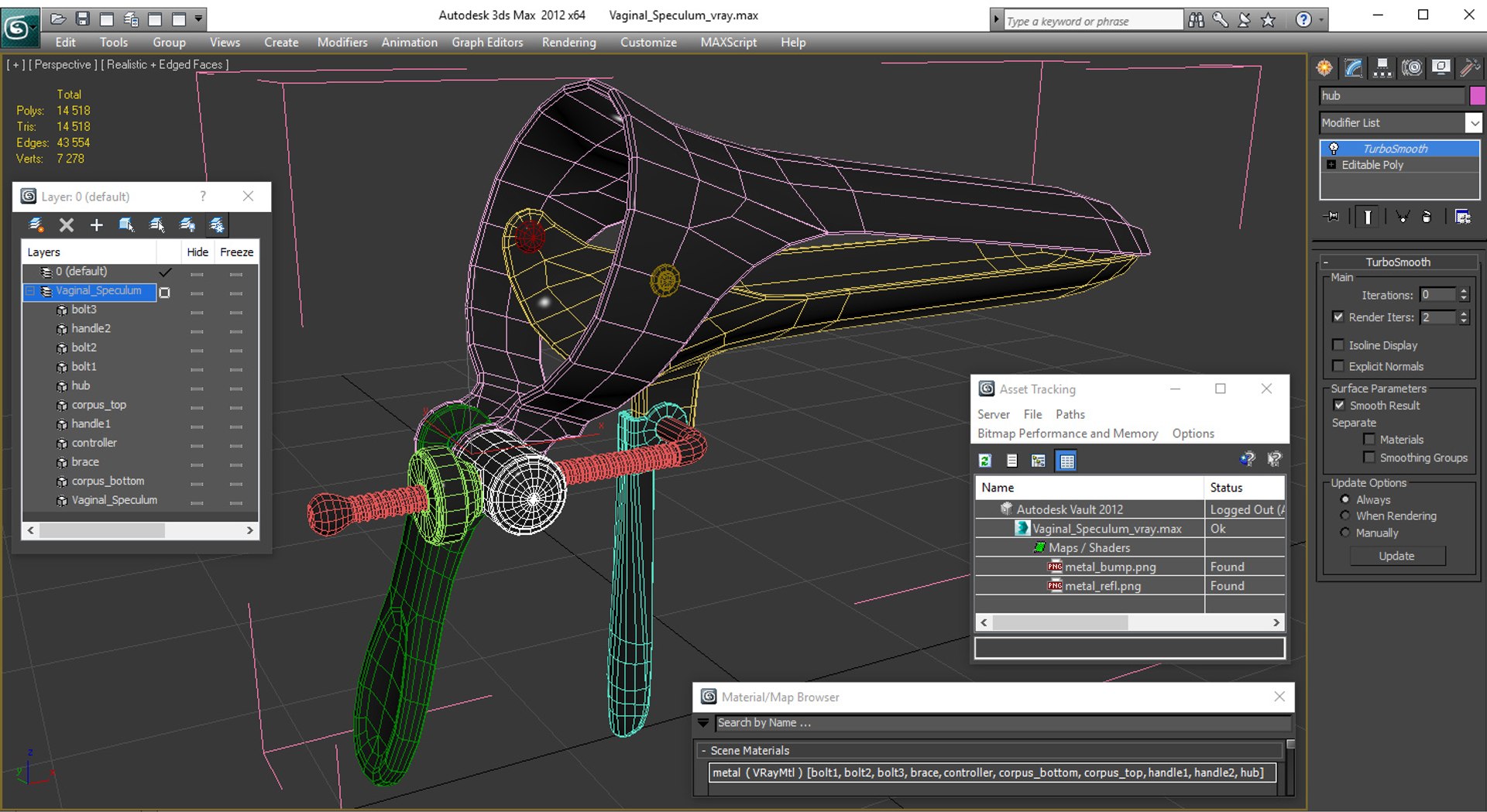This screenshot has height=812, width=1487.
Task: Click the Asset Tracking horizontal scrollbar
Action: tap(1130, 622)
